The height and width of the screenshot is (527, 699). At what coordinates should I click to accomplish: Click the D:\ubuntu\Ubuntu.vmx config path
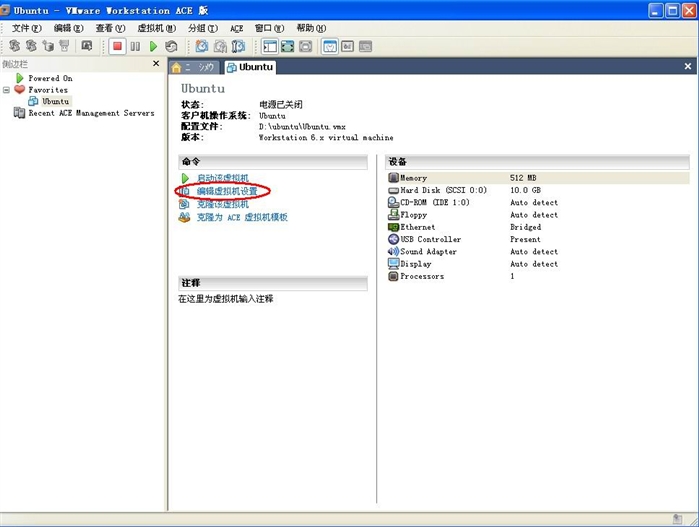[x=302, y=127]
